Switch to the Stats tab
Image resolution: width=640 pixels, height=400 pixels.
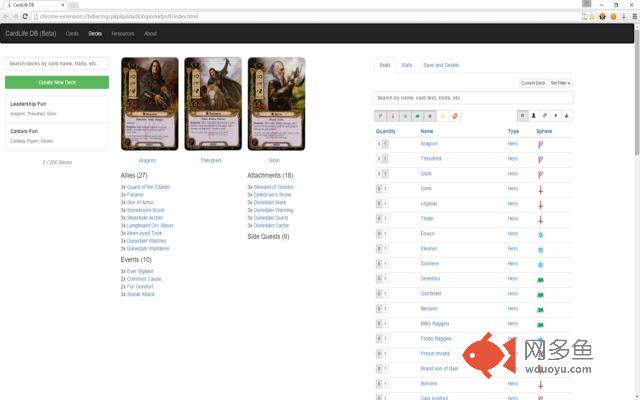(407, 65)
